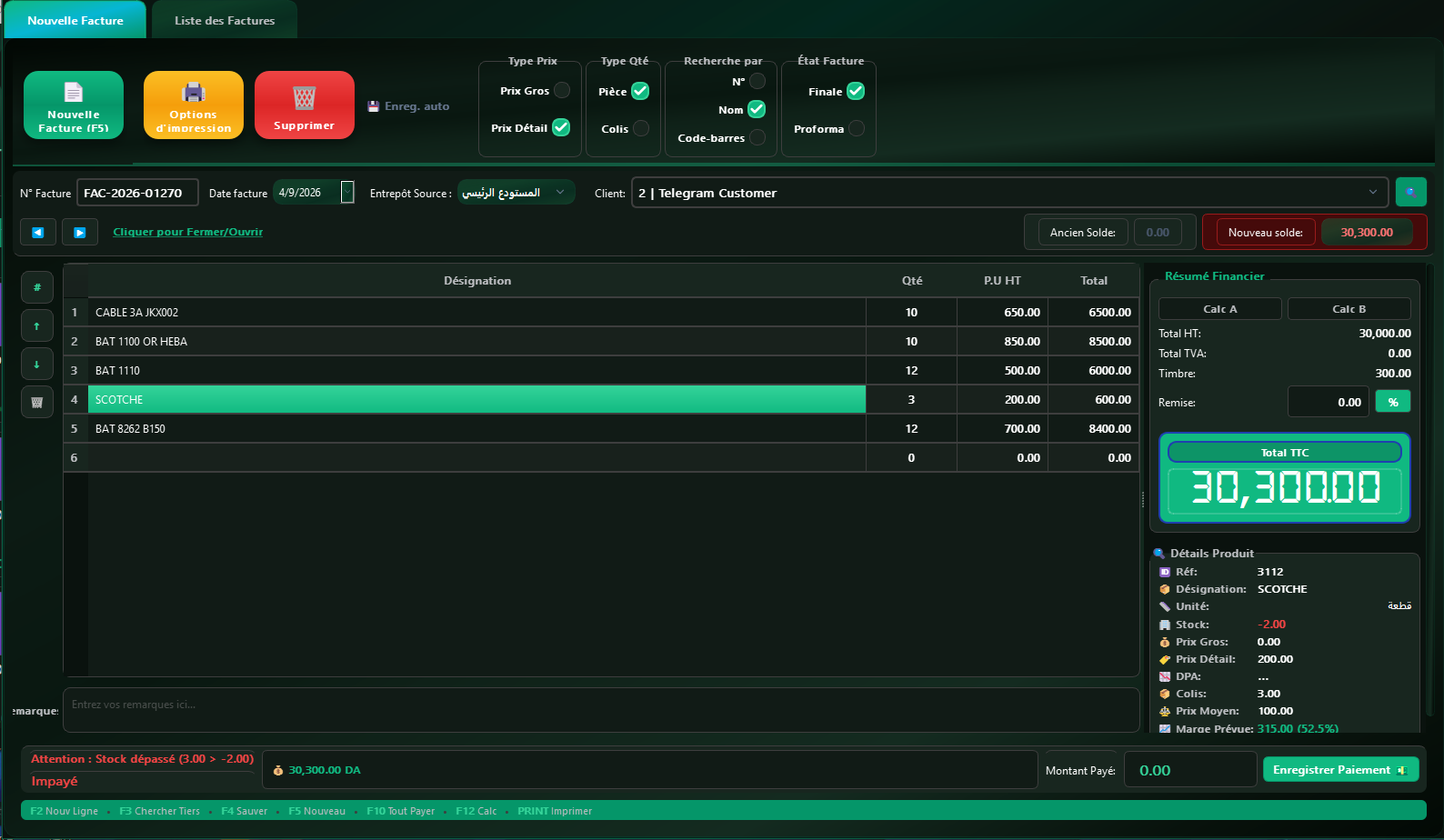Edit the N° Facture field
The width and height of the screenshot is (1444, 840).
tap(137, 193)
